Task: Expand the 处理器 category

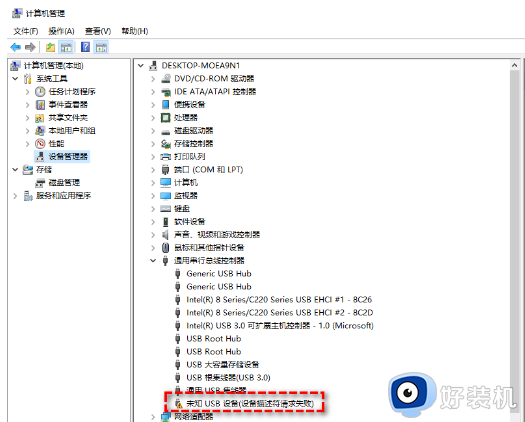Action: pyautogui.click(x=153, y=118)
